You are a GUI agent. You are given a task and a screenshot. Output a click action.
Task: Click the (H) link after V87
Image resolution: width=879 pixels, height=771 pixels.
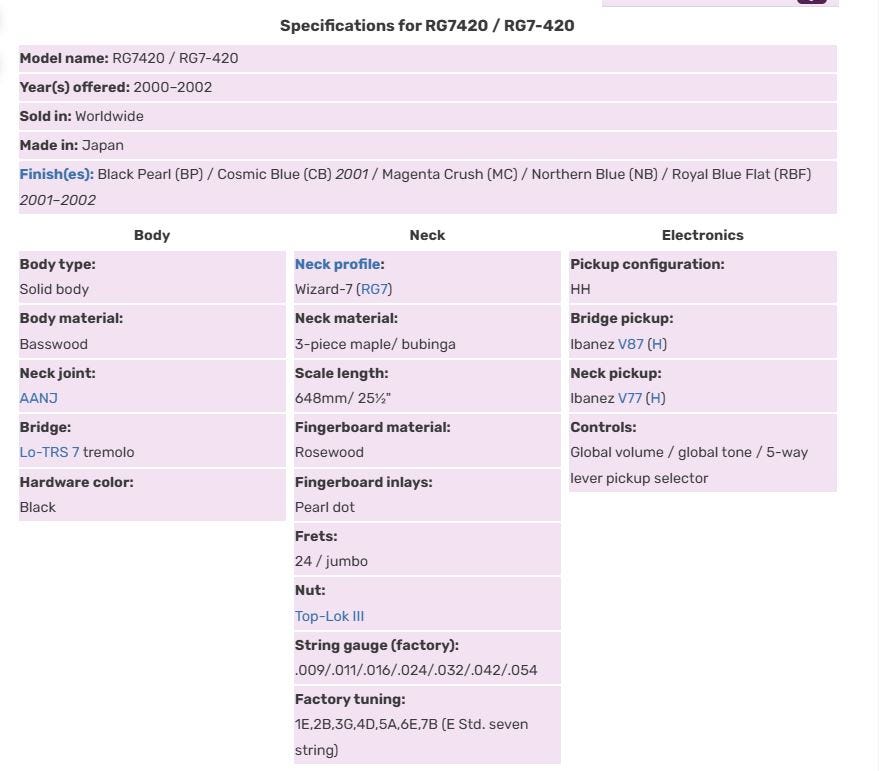click(657, 344)
